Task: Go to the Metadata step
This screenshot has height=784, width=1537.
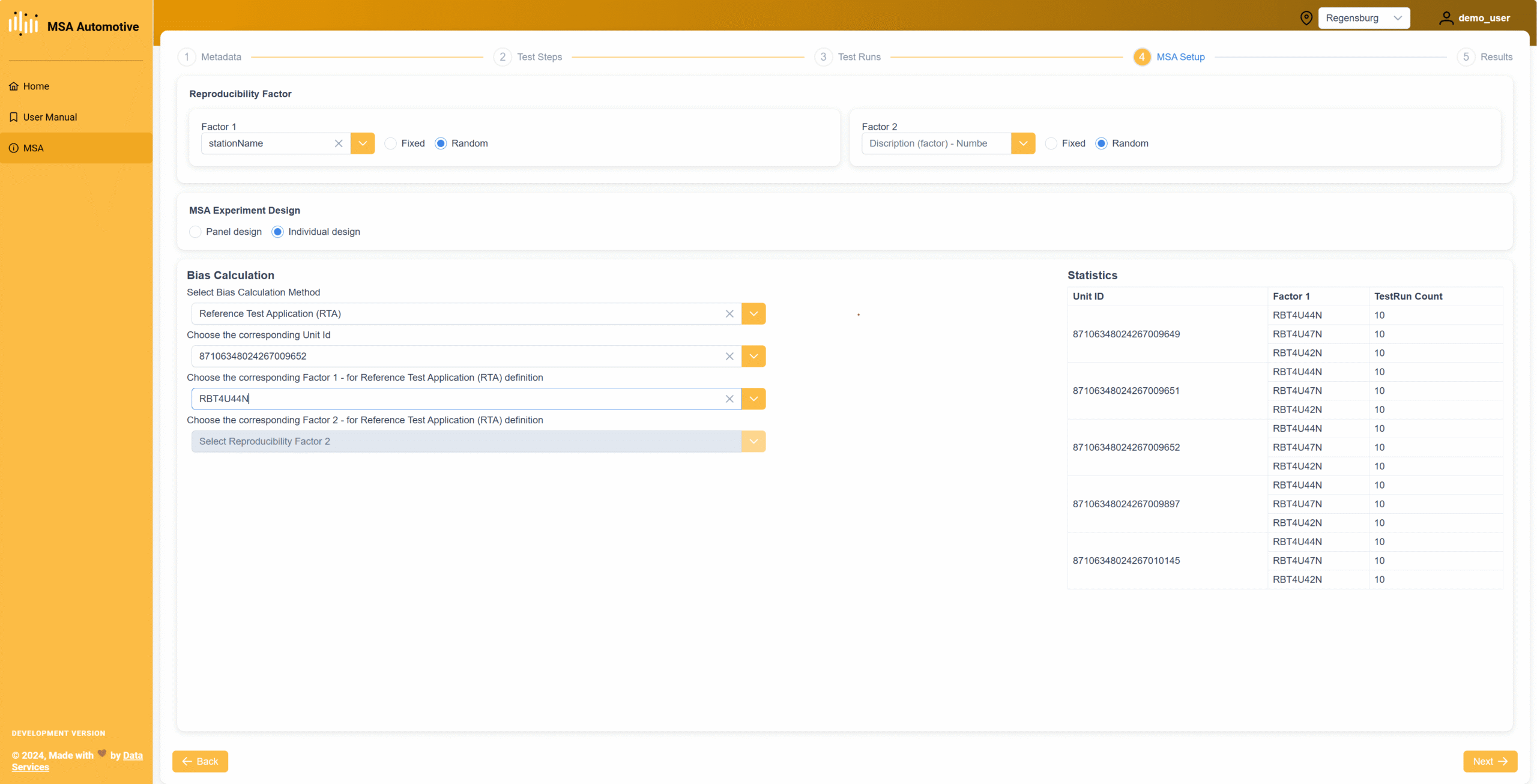Action: click(210, 57)
